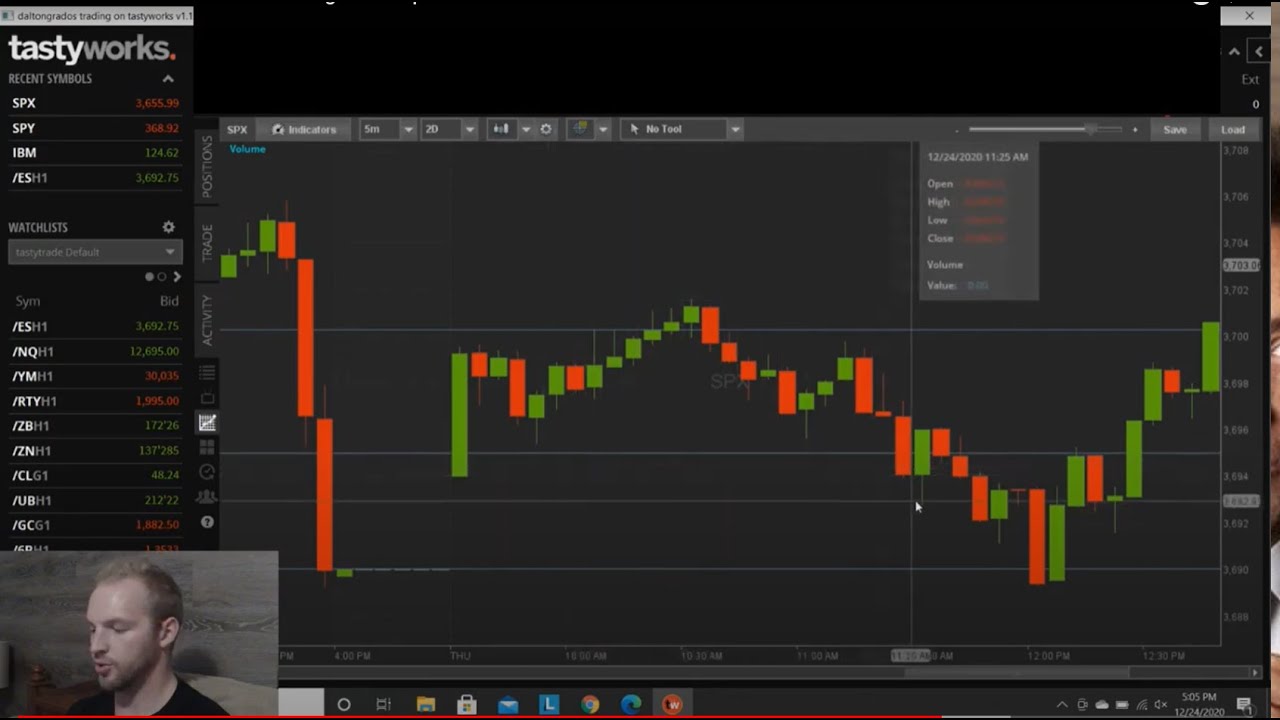Load a saved chart layout
1280x720 pixels.
[1233, 129]
